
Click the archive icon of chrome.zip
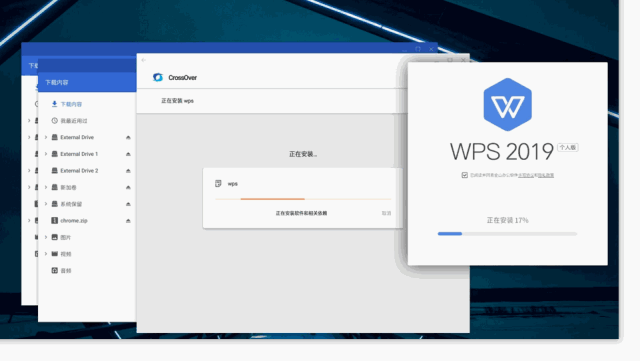(x=54, y=221)
